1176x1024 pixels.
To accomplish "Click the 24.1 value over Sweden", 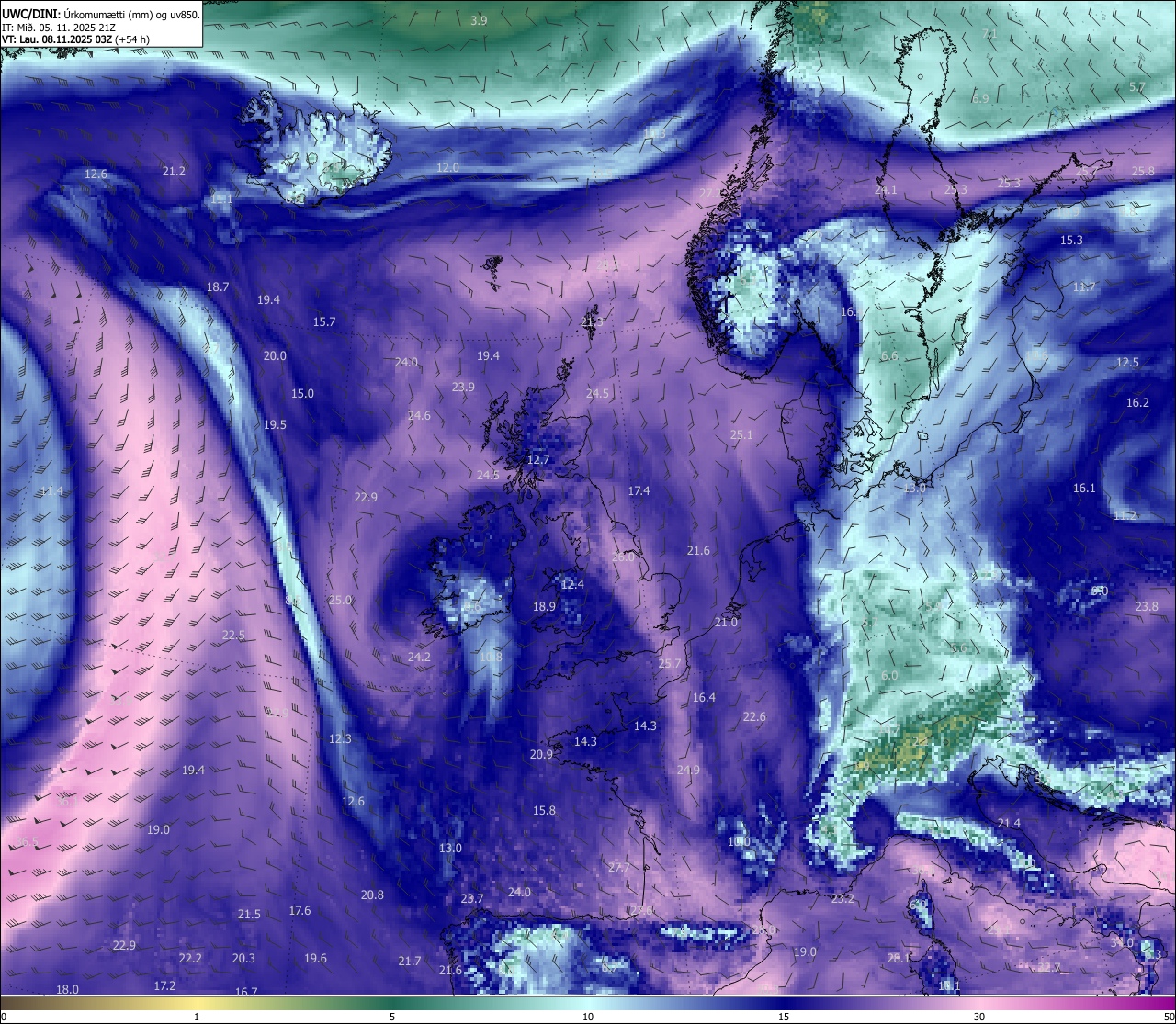I will [886, 190].
